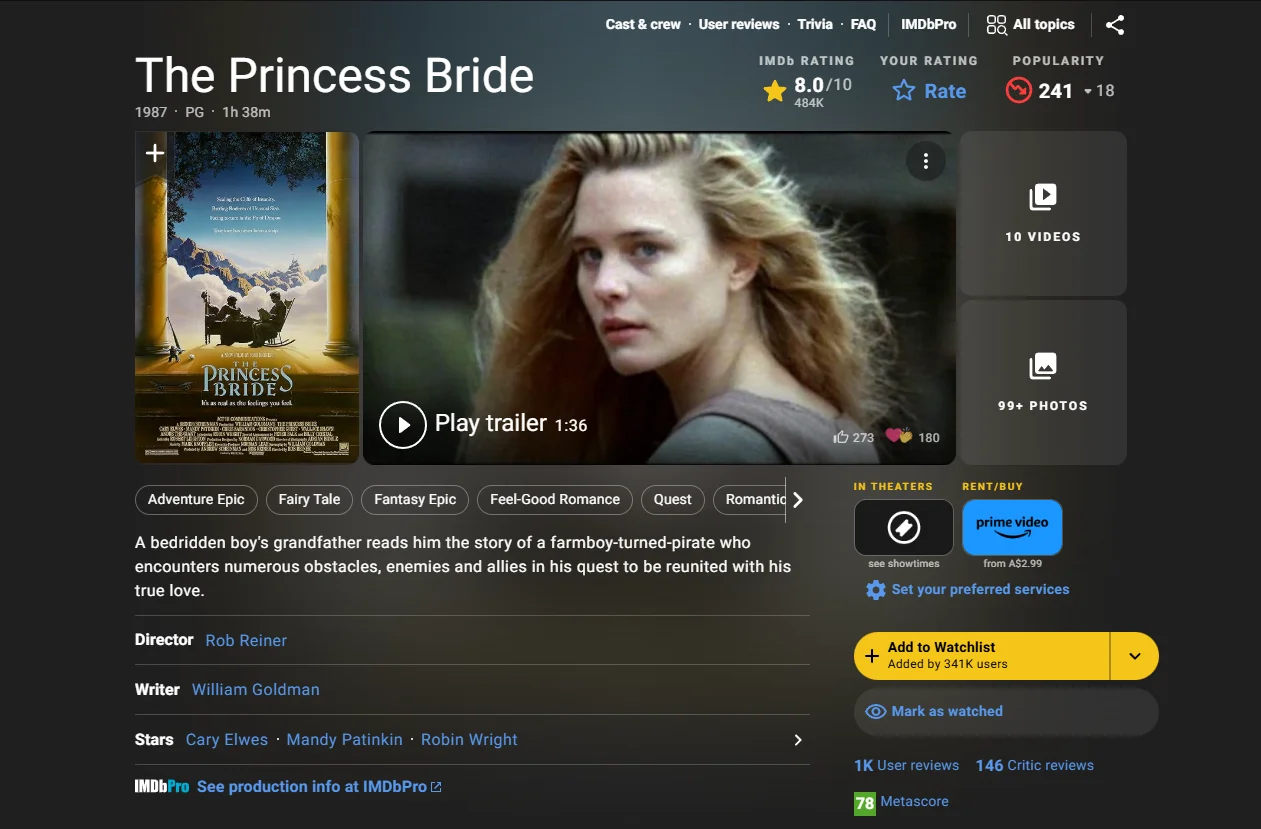
Task: Switch to the Trivia section
Action: click(x=815, y=24)
